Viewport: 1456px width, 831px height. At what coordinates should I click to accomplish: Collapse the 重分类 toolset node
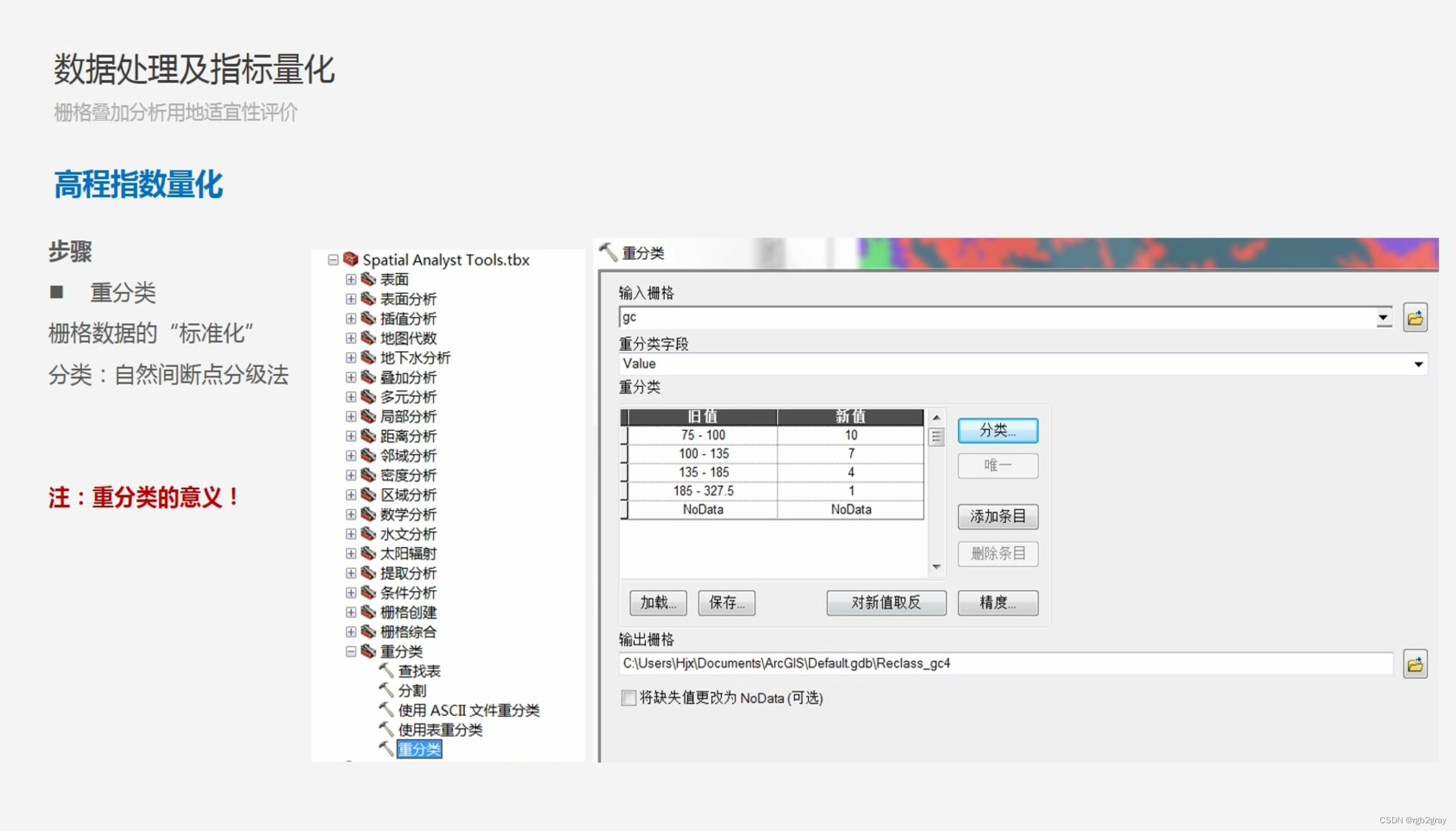click(x=351, y=651)
